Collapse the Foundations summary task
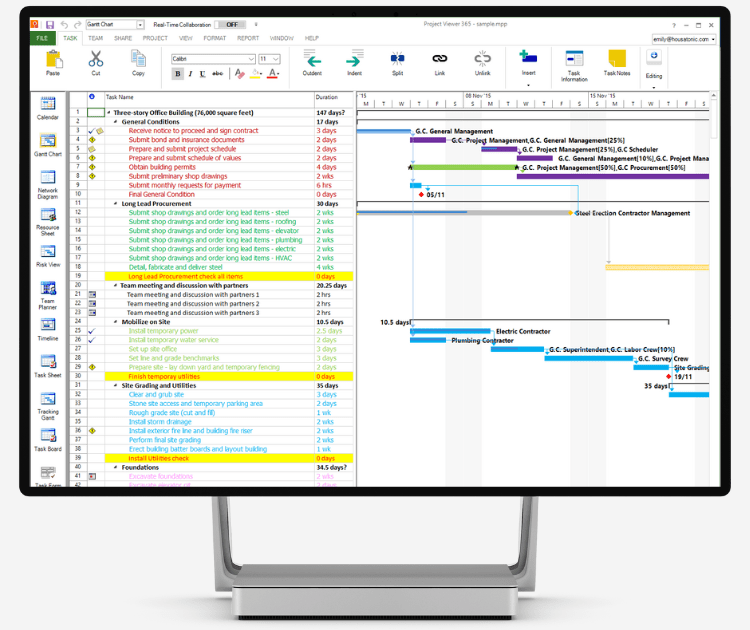Viewport: 750px width, 630px height. click(x=115, y=467)
